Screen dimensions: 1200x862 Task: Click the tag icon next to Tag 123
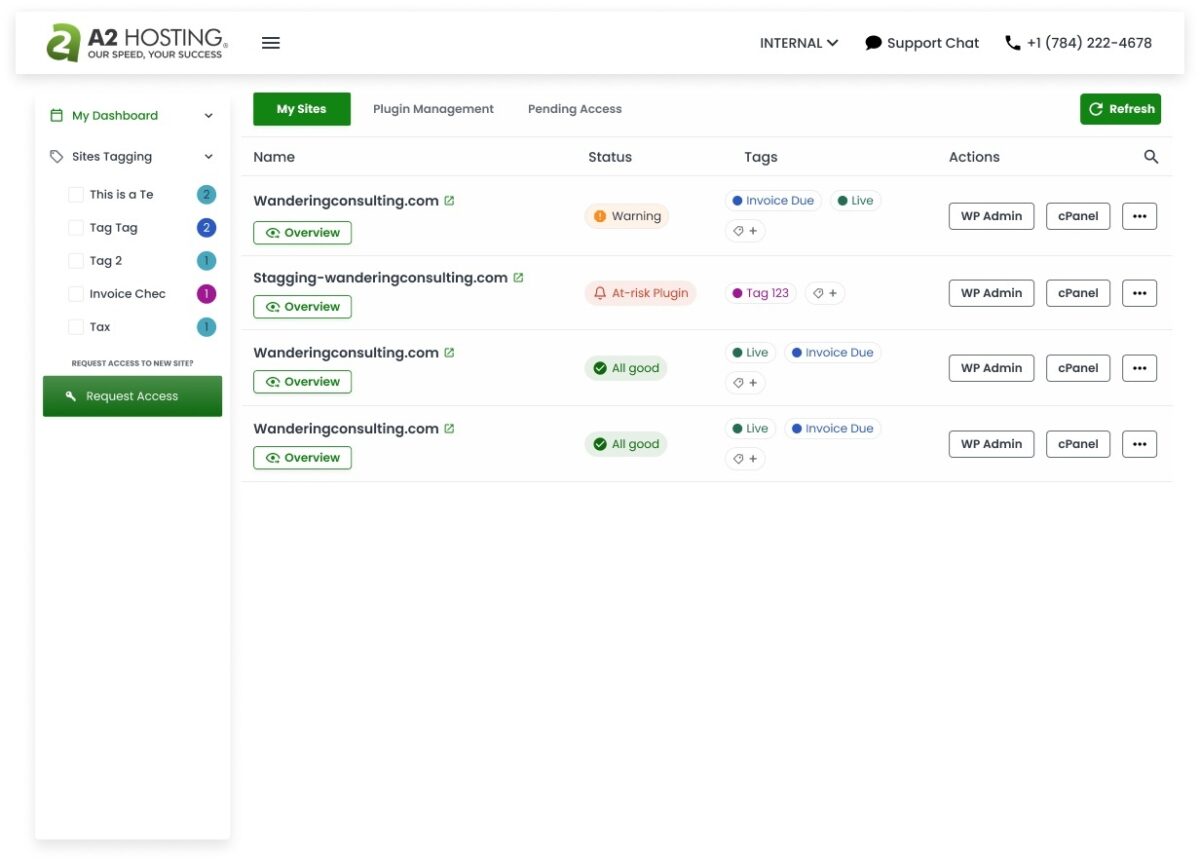click(x=818, y=292)
